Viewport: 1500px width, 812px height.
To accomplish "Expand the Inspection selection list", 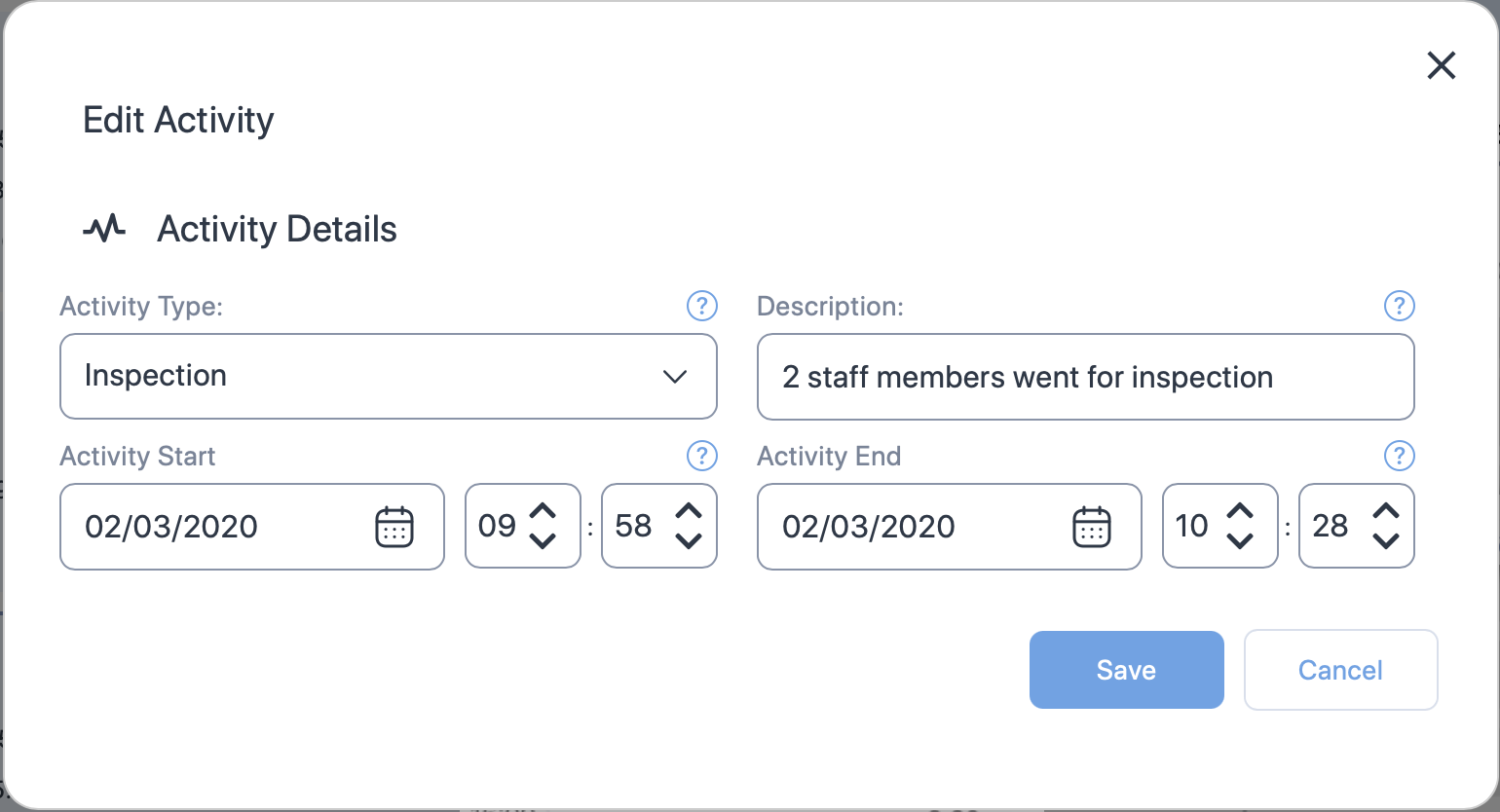I will click(388, 377).
